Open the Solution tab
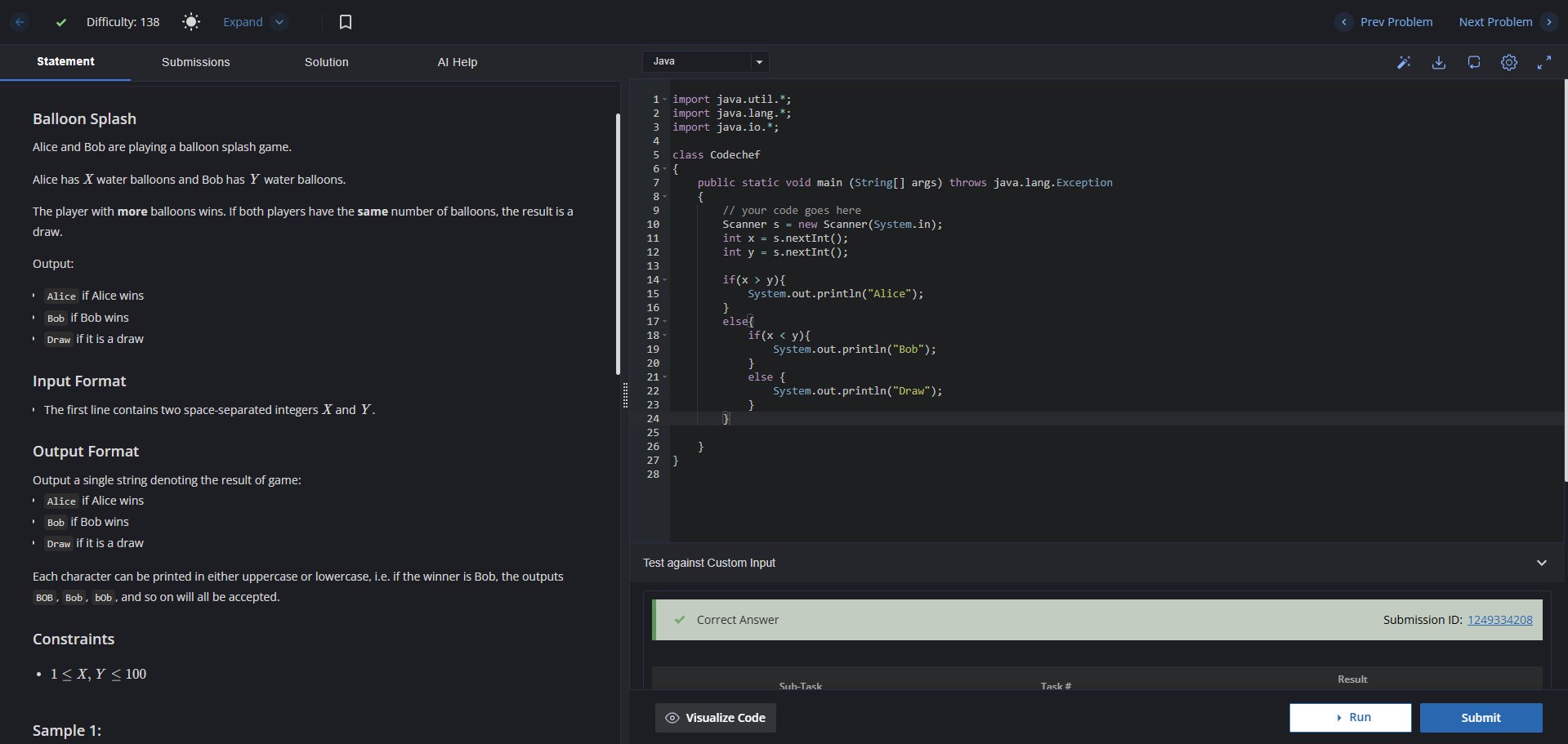Viewport: 1568px width, 744px height. point(326,62)
